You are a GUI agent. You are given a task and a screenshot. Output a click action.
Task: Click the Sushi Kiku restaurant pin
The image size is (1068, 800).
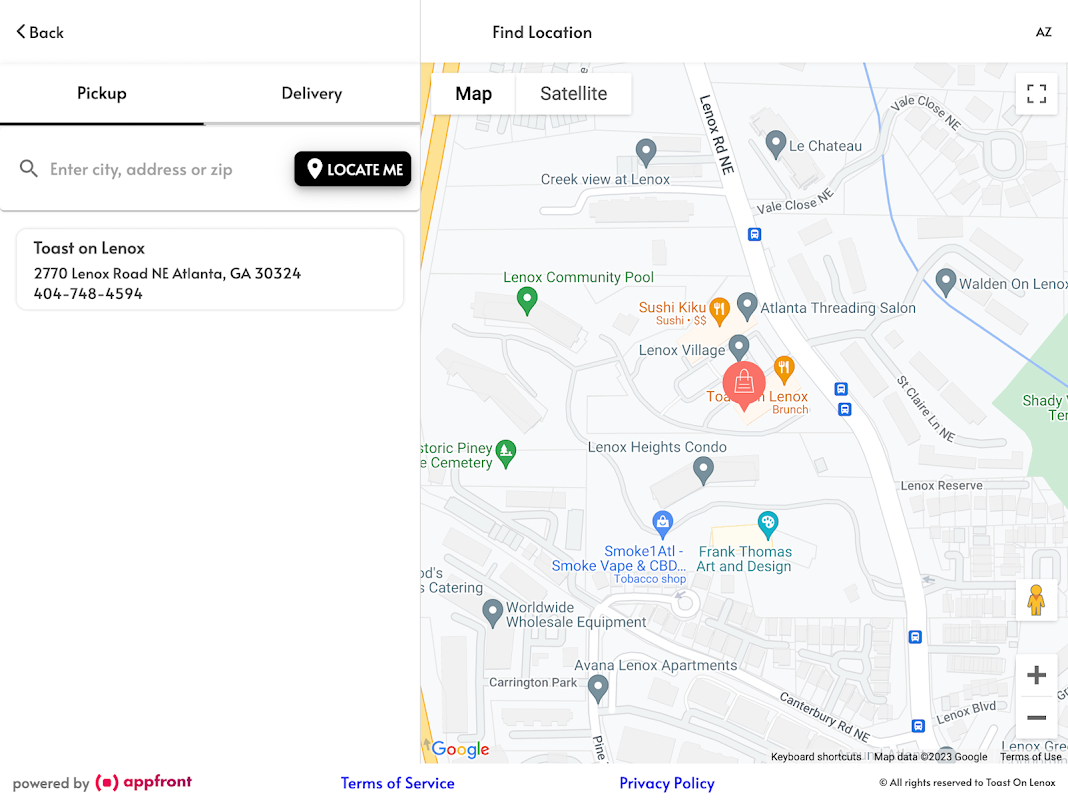(719, 311)
